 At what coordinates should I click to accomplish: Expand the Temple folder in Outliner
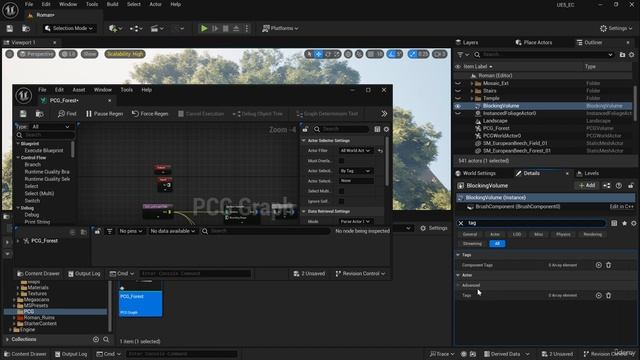point(472,98)
